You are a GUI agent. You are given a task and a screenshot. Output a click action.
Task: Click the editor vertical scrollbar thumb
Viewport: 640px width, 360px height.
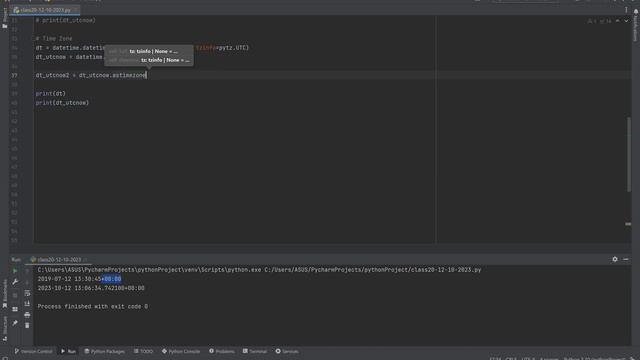click(629, 154)
